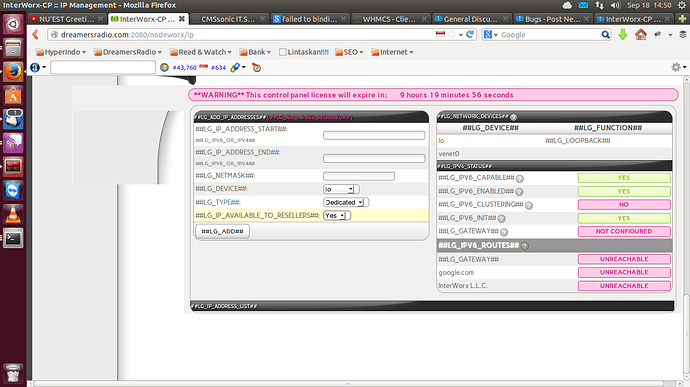
Task: Expand the Read & Watch bookmarks folder
Action: pyautogui.click(x=201, y=52)
